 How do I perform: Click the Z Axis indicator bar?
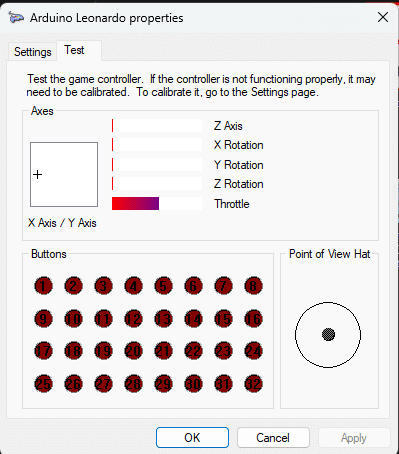pos(157,126)
